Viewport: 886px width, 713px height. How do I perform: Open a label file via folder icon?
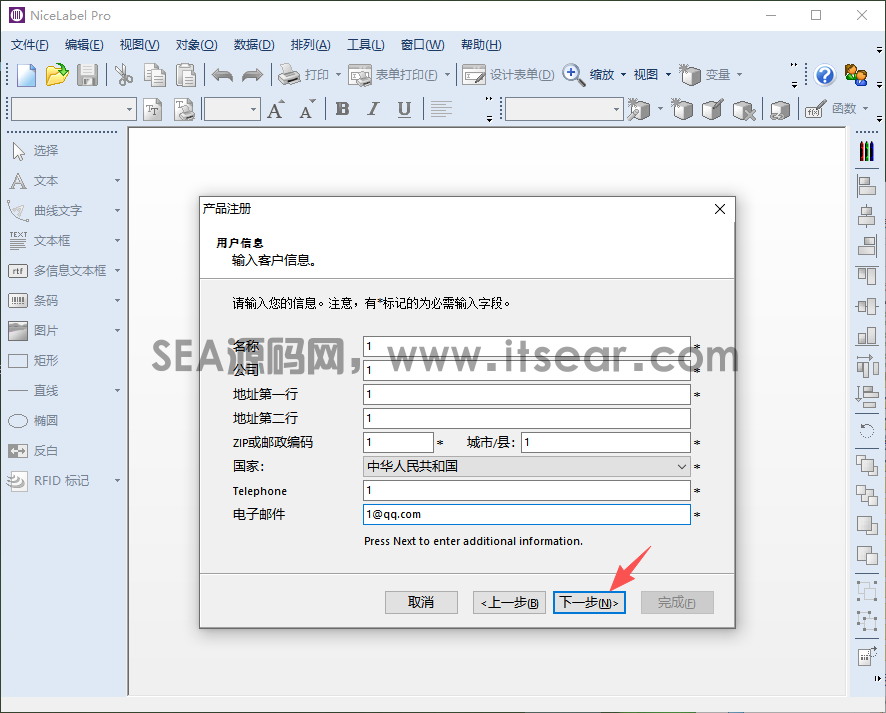[57, 75]
